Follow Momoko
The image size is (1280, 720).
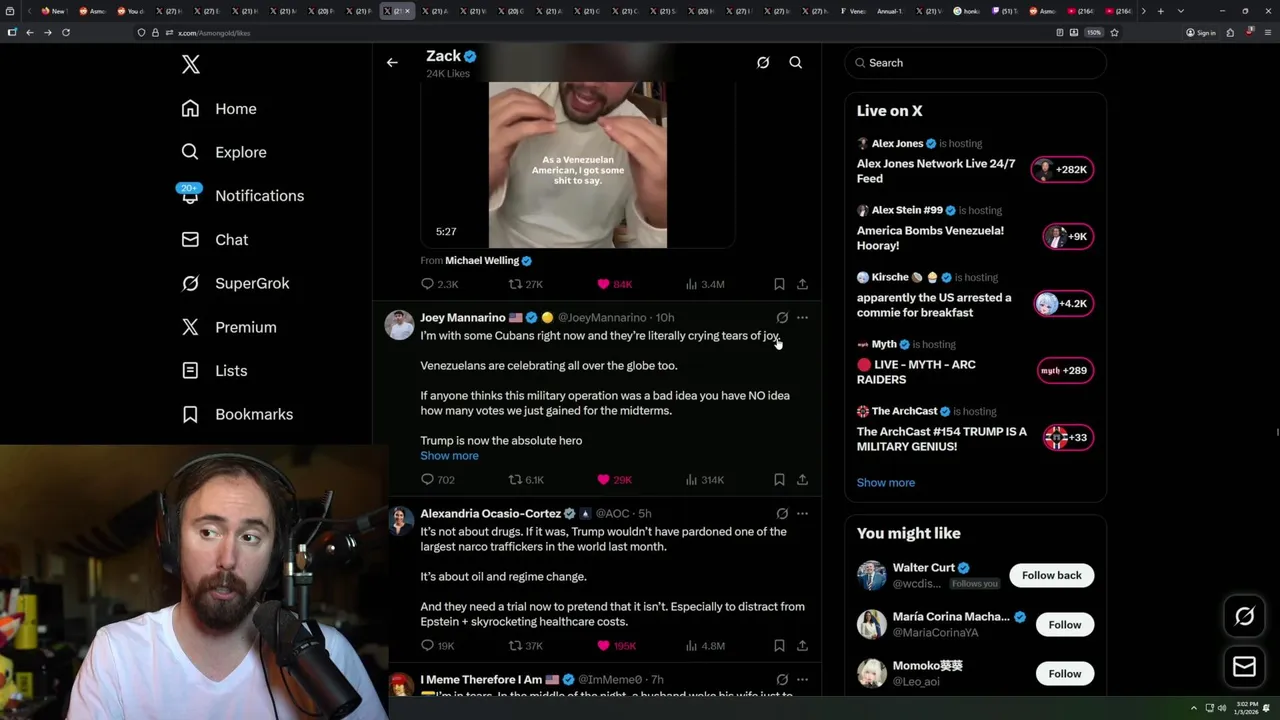click(x=1064, y=674)
